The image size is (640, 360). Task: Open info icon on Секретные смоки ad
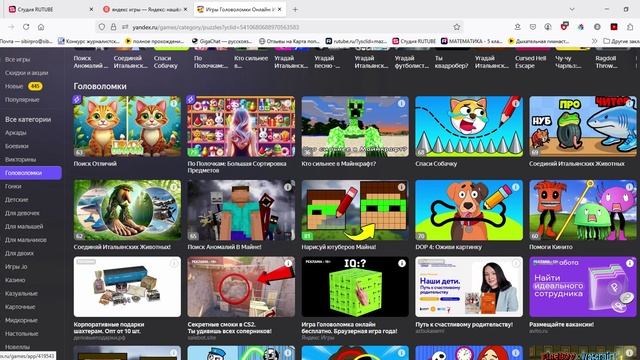click(288, 264)
